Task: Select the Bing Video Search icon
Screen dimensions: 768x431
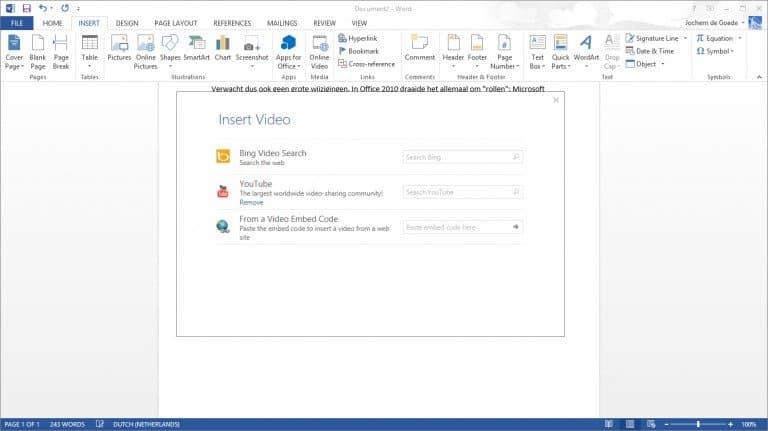Action: click(223, 156)
